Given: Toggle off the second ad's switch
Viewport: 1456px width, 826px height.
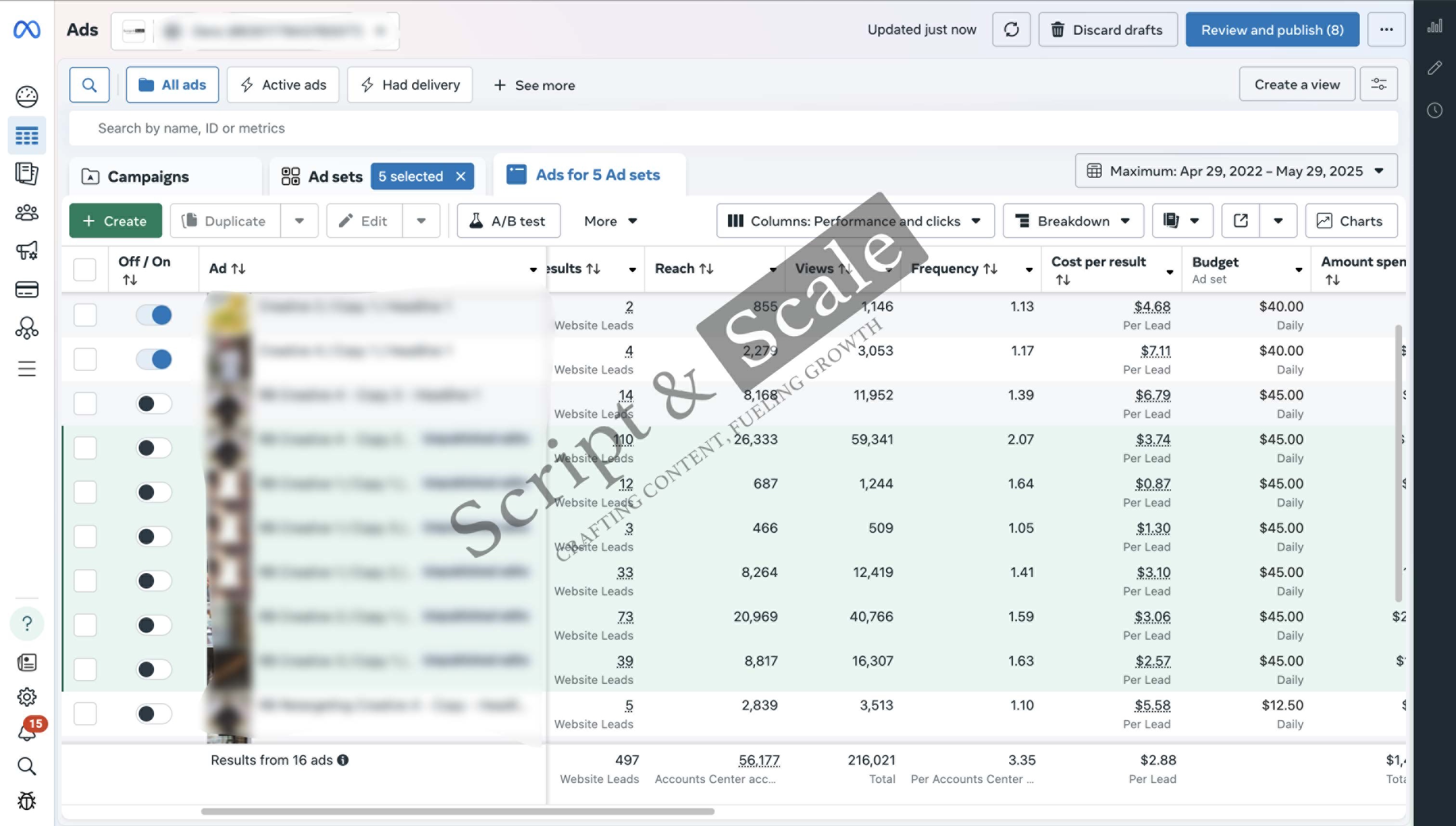Looking at the screenshot, I should click(x=154, y=359).
